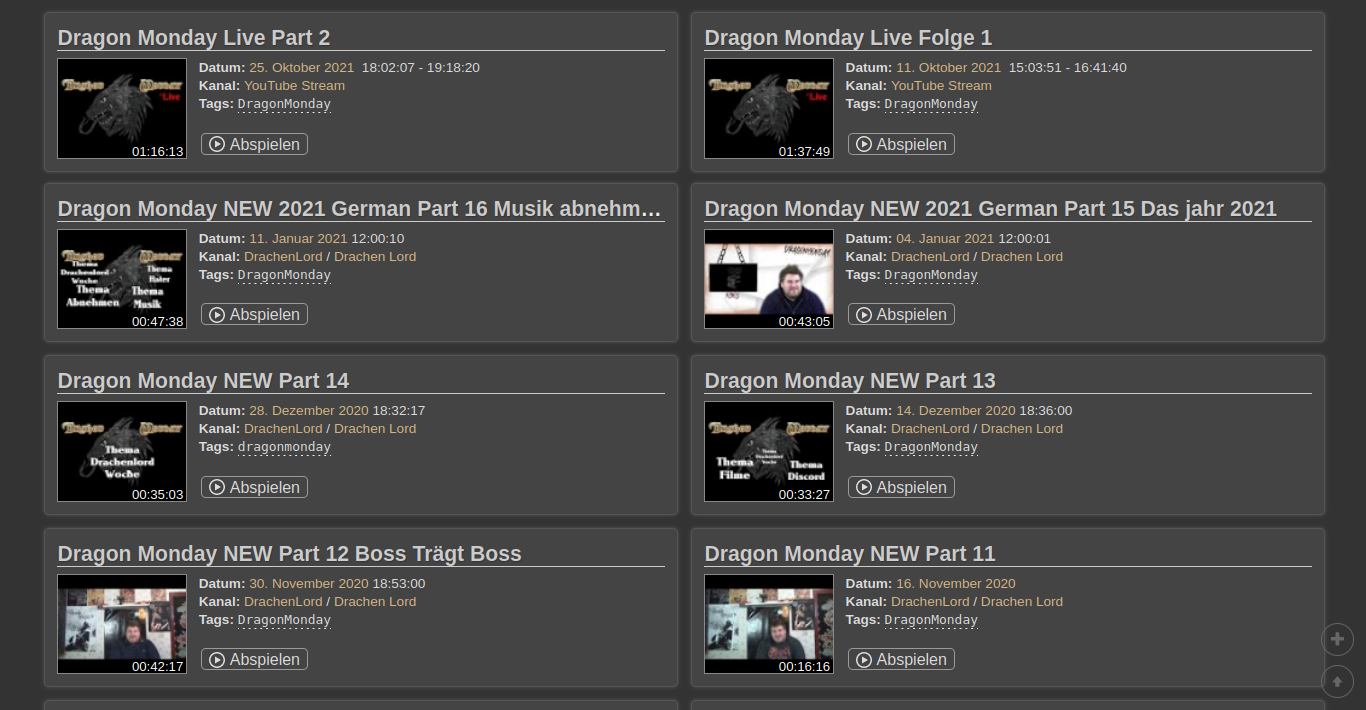The image size is (1366, 710).
Task: Click the lowercase dragonmonday tag on Part 14
Action: tap(284, 447)
